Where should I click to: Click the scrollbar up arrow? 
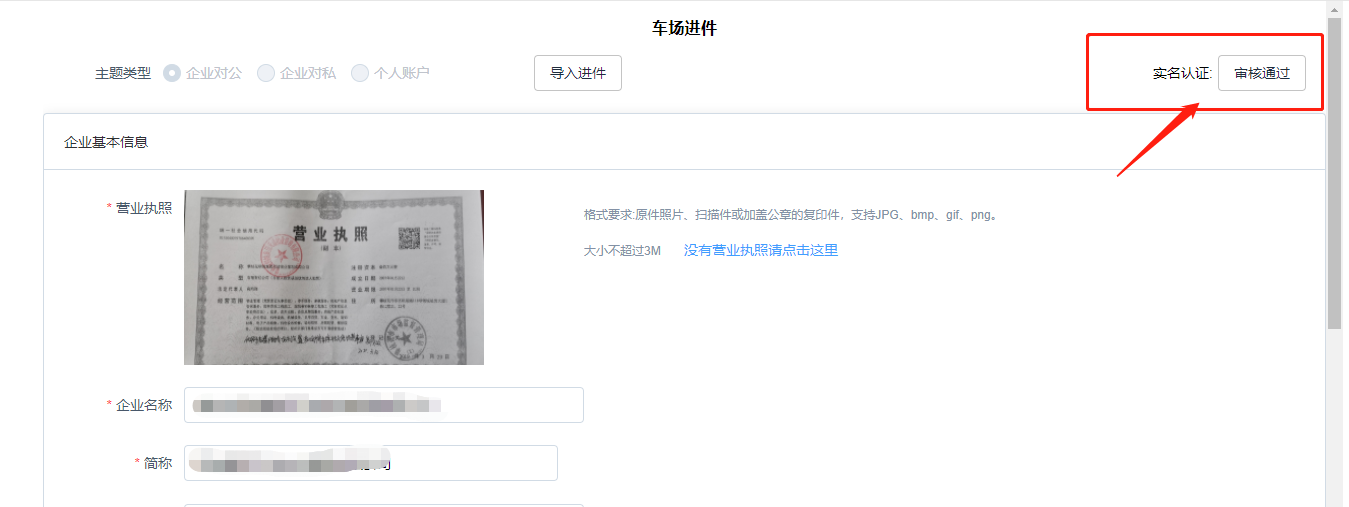click(1334, 8)
